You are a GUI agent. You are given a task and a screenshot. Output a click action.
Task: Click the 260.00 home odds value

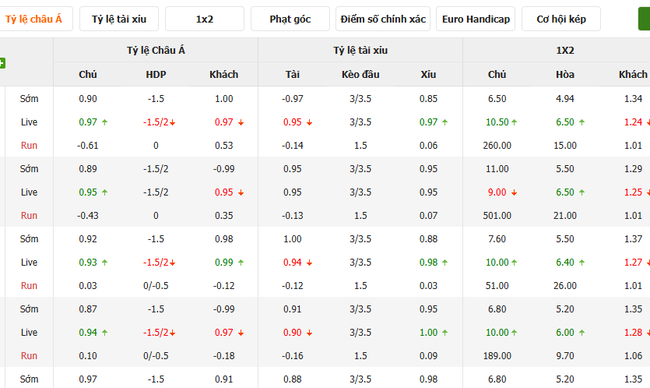click(x=497, y=146)
